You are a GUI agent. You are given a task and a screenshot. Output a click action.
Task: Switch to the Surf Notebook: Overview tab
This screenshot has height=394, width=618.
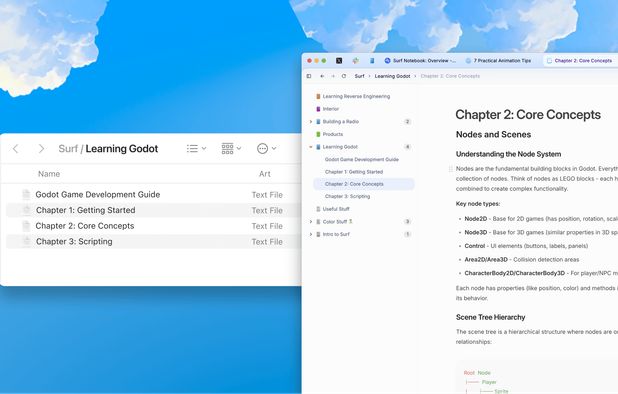pyautogui.click(x=420, y=61)
